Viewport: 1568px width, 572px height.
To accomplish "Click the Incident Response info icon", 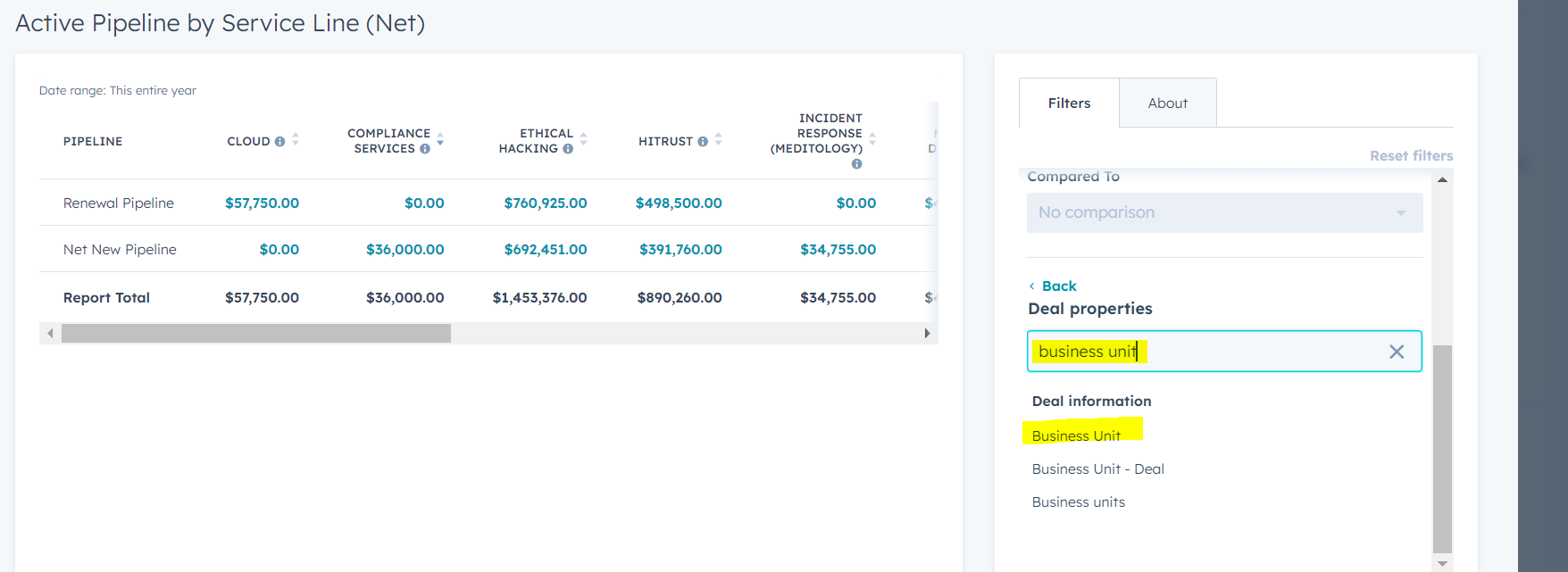I will coord(856,164).
